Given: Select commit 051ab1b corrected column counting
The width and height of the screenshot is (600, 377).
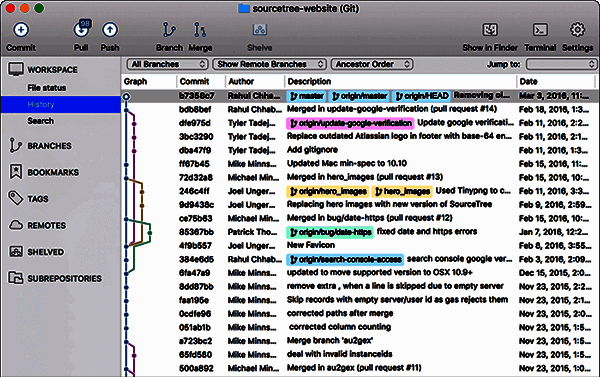Looking at the screenshot, I should pos(360,328).
